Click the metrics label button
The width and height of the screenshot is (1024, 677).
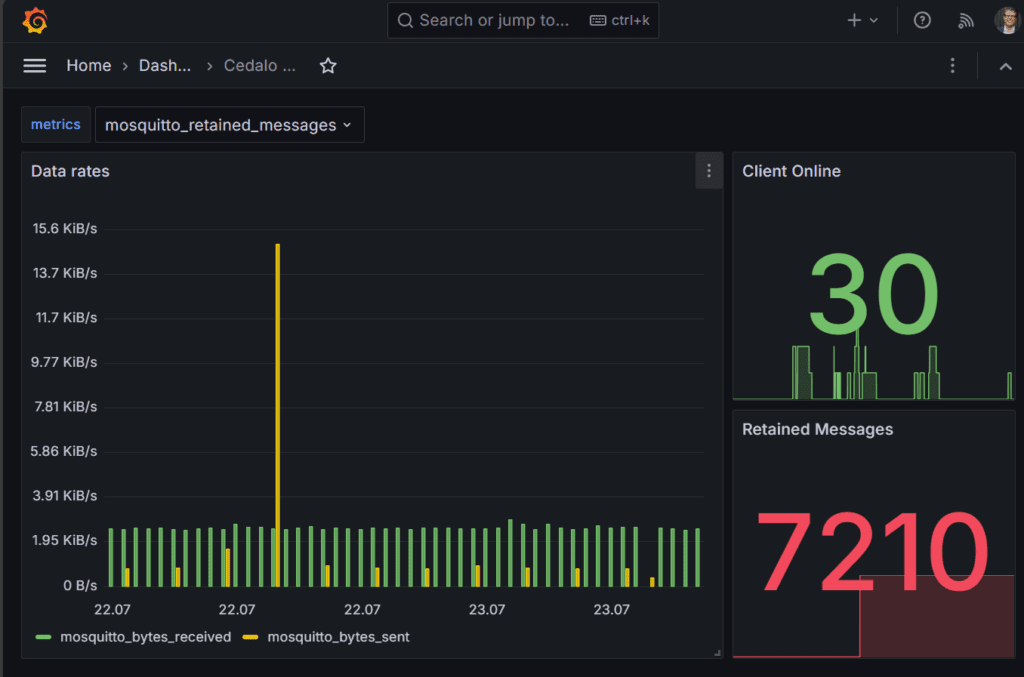point(55,124)
